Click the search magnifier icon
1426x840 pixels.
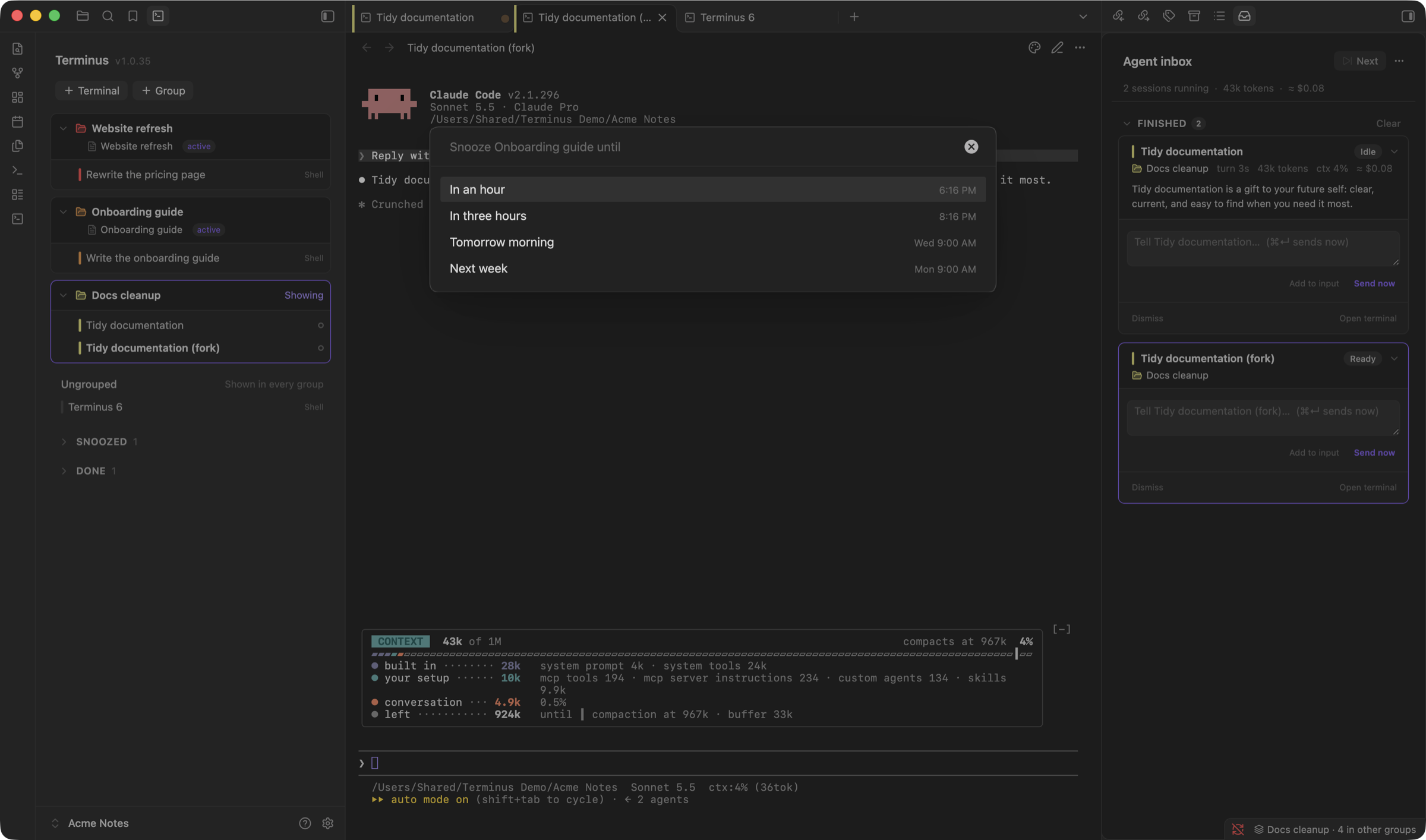click(x=108, y=16)
